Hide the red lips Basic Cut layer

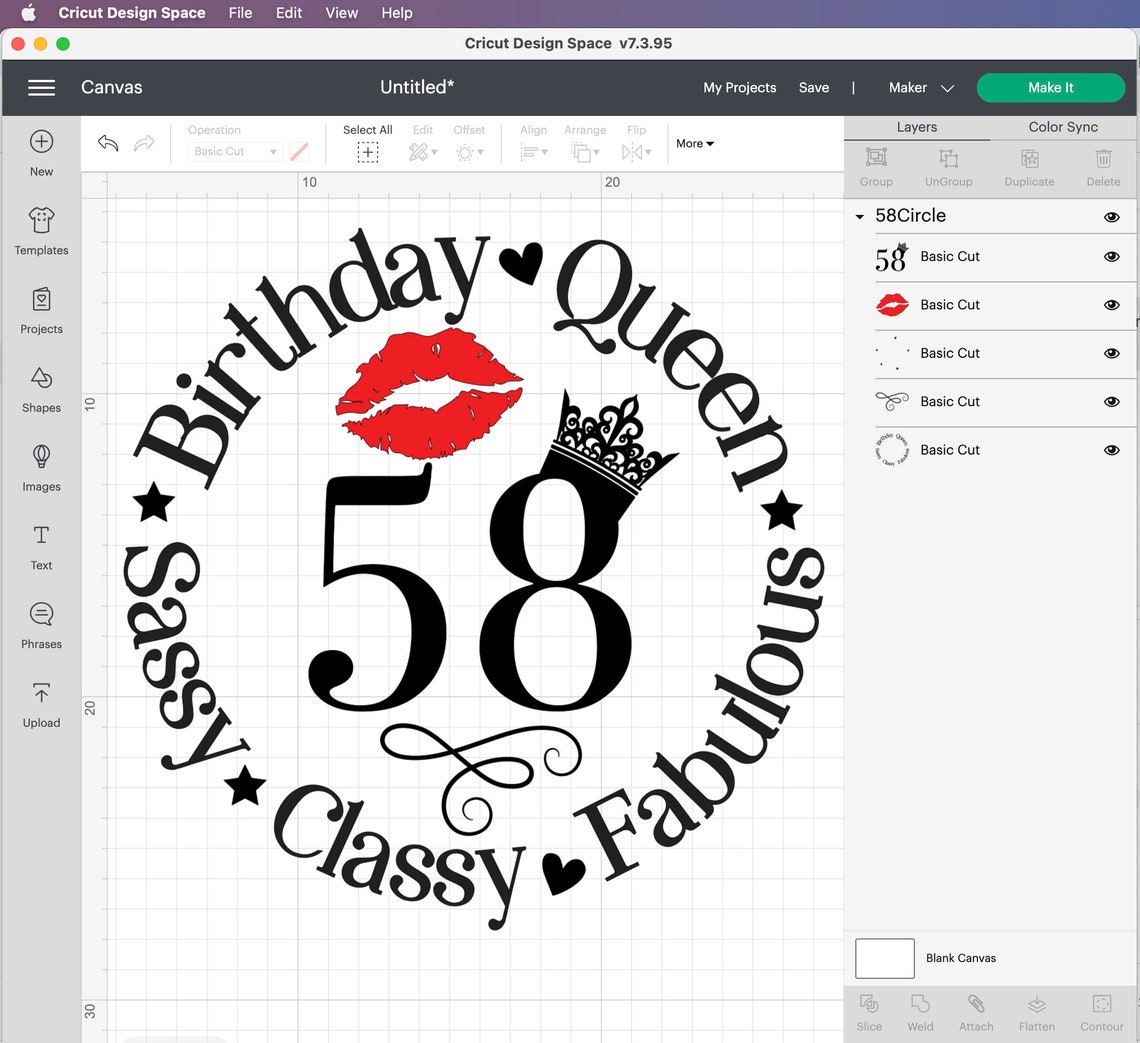pyautogui.click(x=1111, y=305)
